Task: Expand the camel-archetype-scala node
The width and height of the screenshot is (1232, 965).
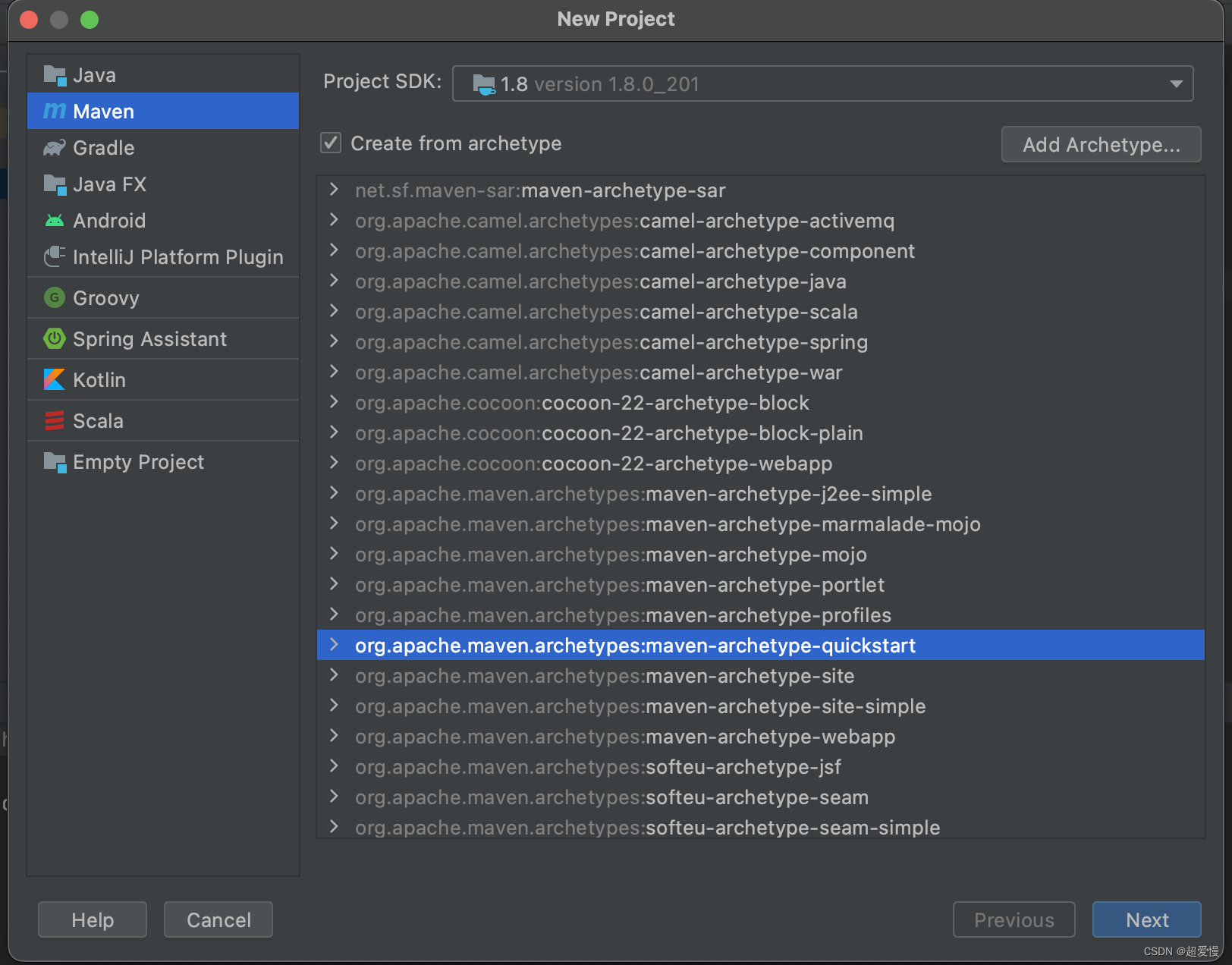Action: (334, 311)
